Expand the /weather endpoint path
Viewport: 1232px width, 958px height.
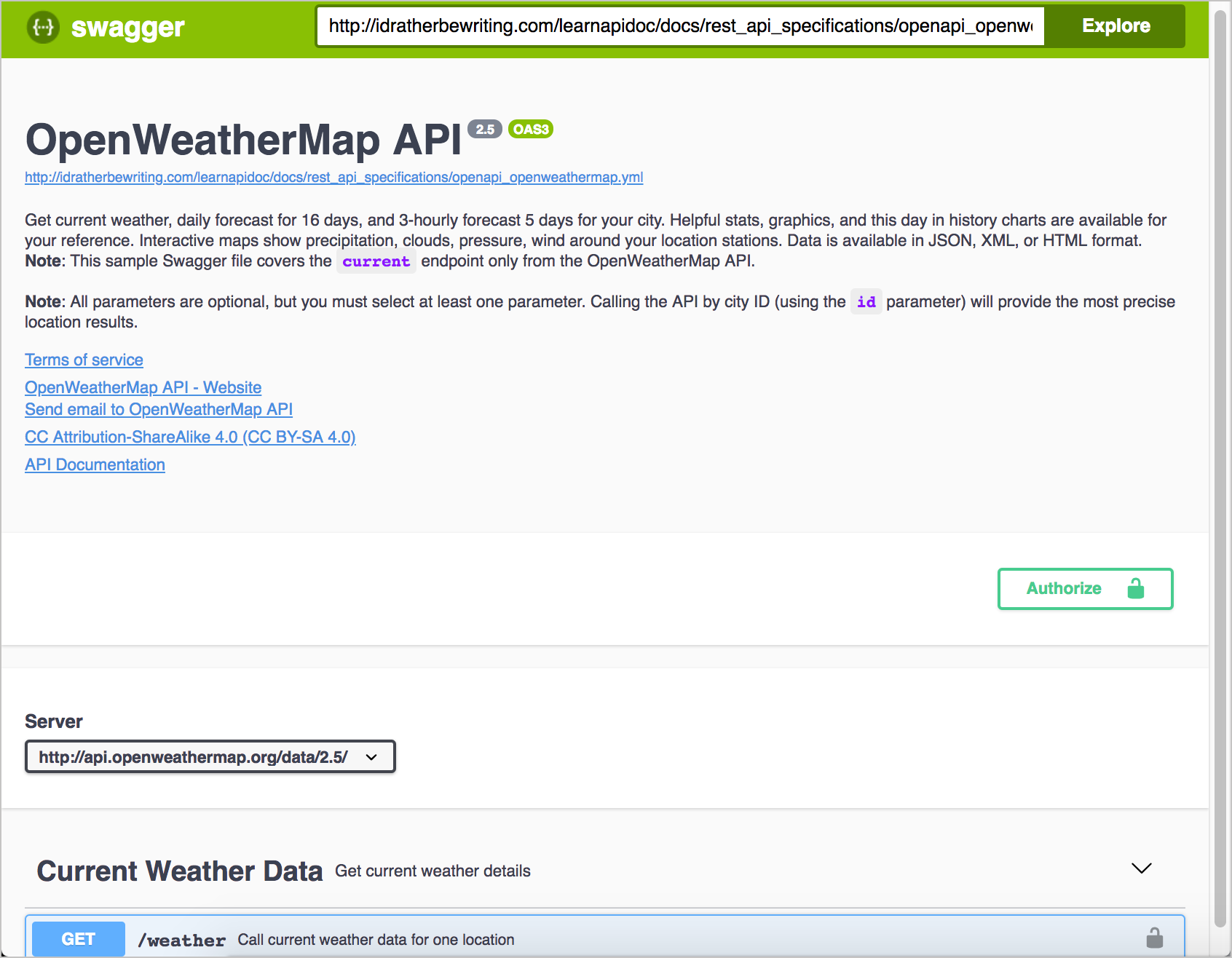click(181, 940)
